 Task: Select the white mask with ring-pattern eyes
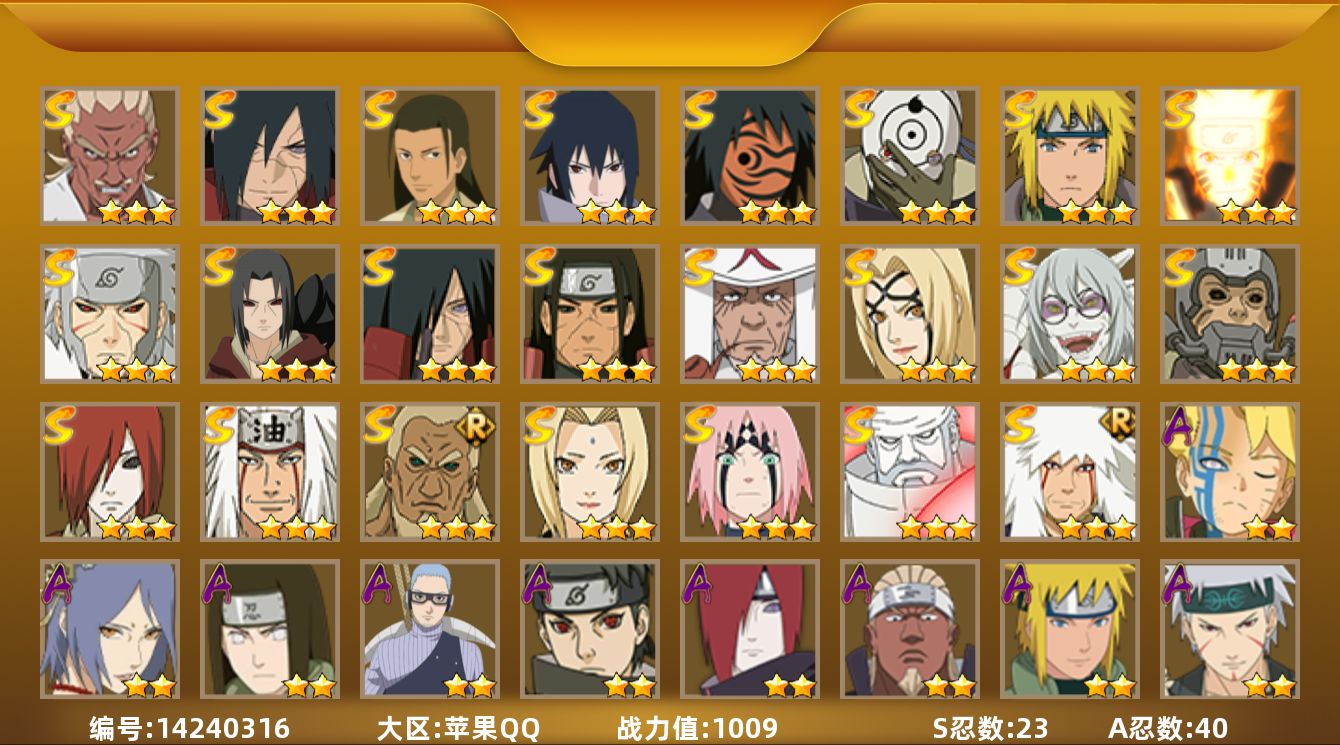(x=910, y=156)
